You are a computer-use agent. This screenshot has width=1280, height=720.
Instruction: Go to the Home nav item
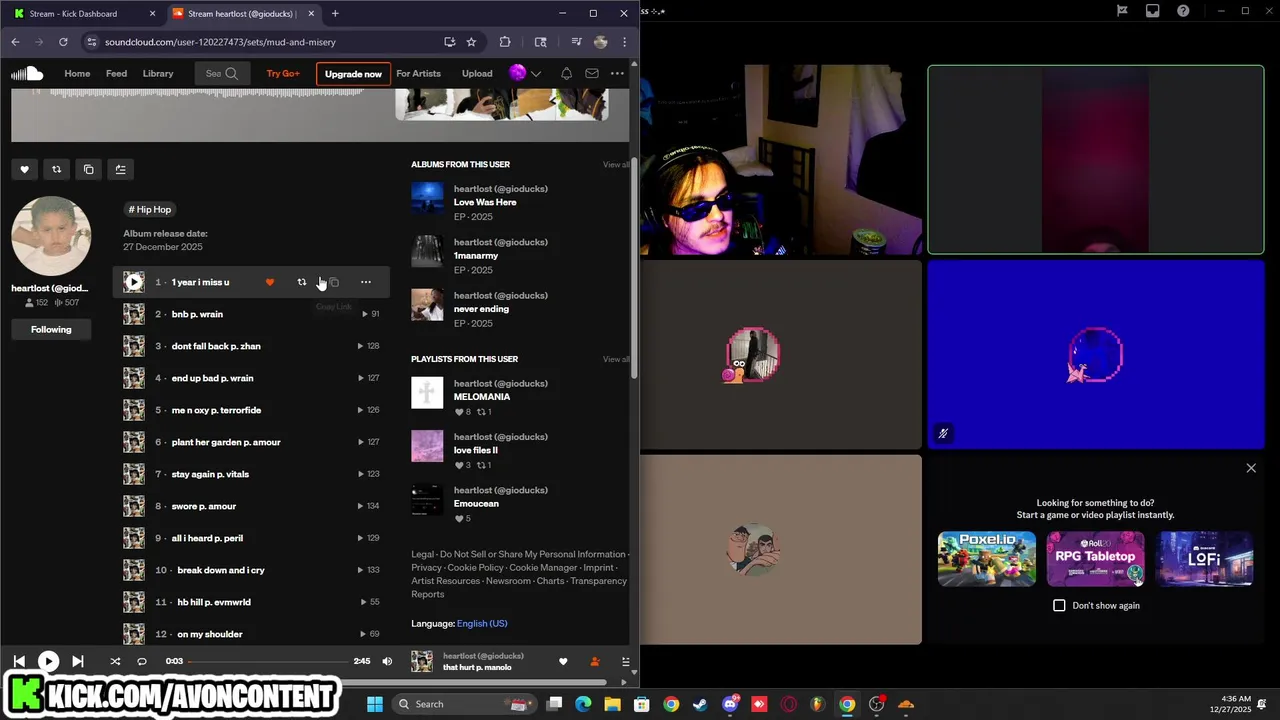77,73
